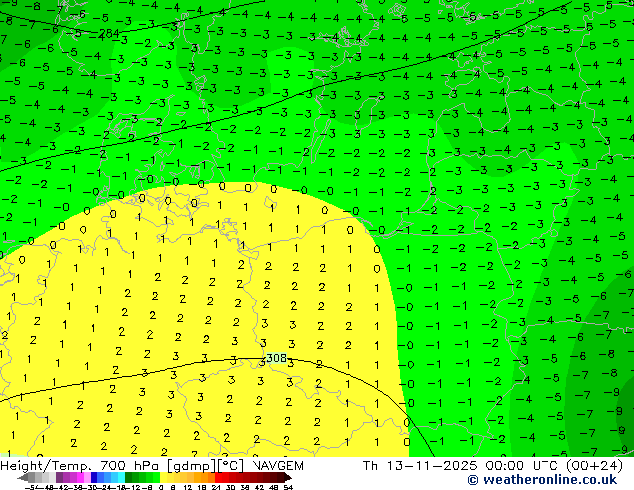Click the NAVGEM model name label
The width and height of the screenshot is (634, 490).
pyautogui.click(x=278, y=466)
